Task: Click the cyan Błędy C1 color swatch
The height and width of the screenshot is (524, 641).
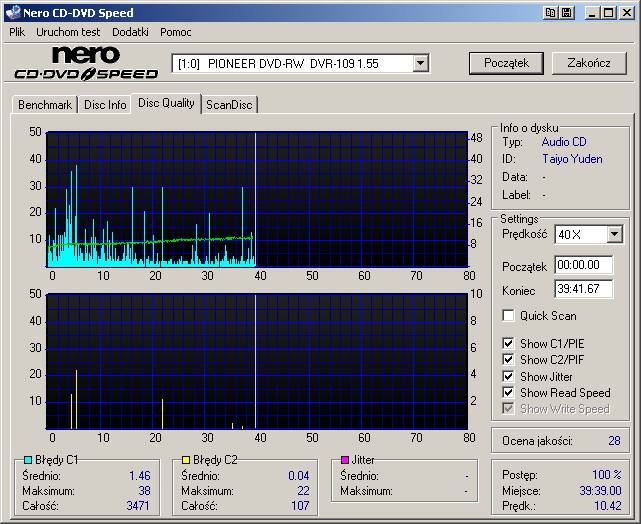Action: [28, 460]
